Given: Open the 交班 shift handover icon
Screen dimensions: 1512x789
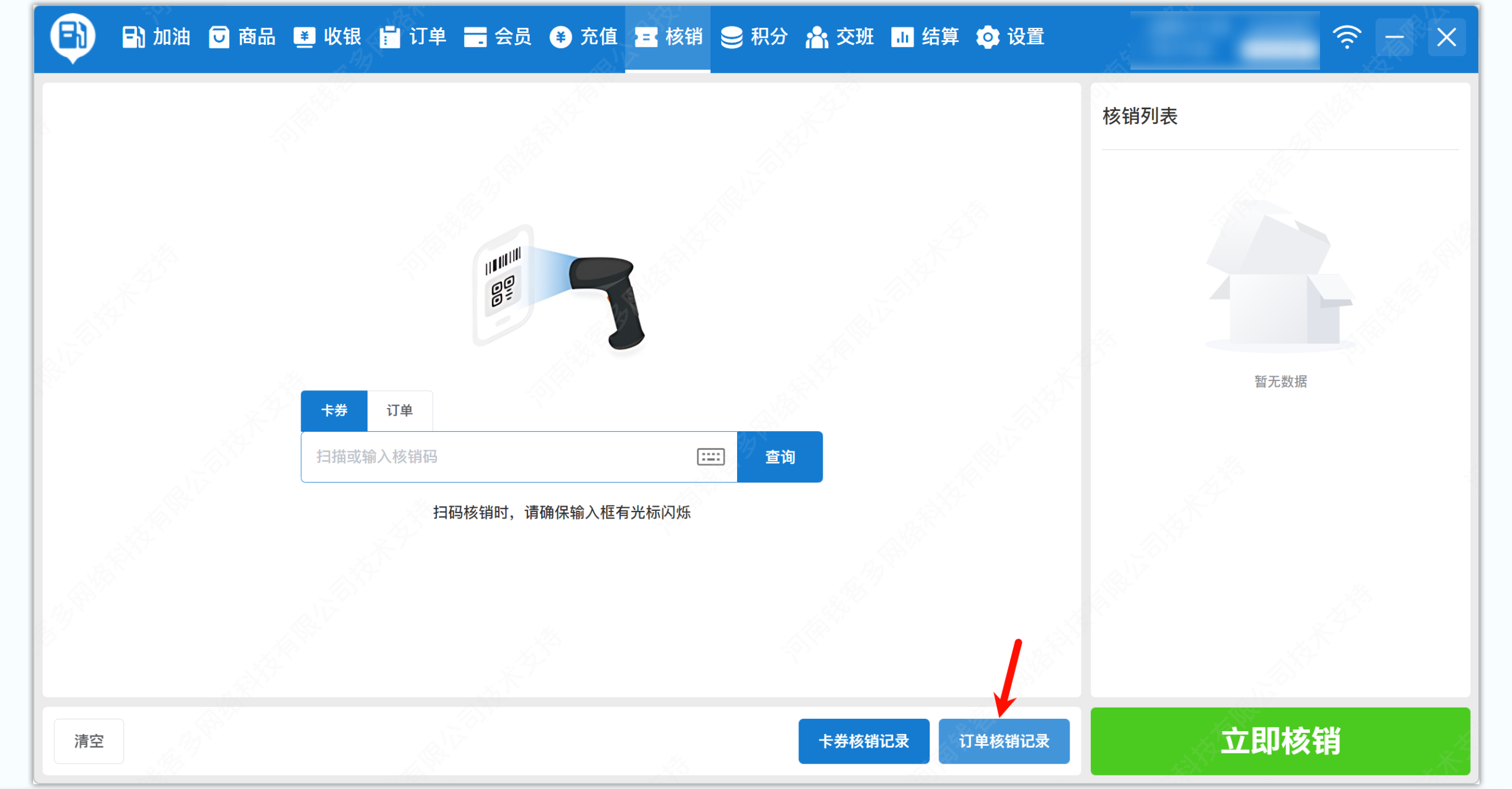Looking at the screenshot, I should pos(817,37).
